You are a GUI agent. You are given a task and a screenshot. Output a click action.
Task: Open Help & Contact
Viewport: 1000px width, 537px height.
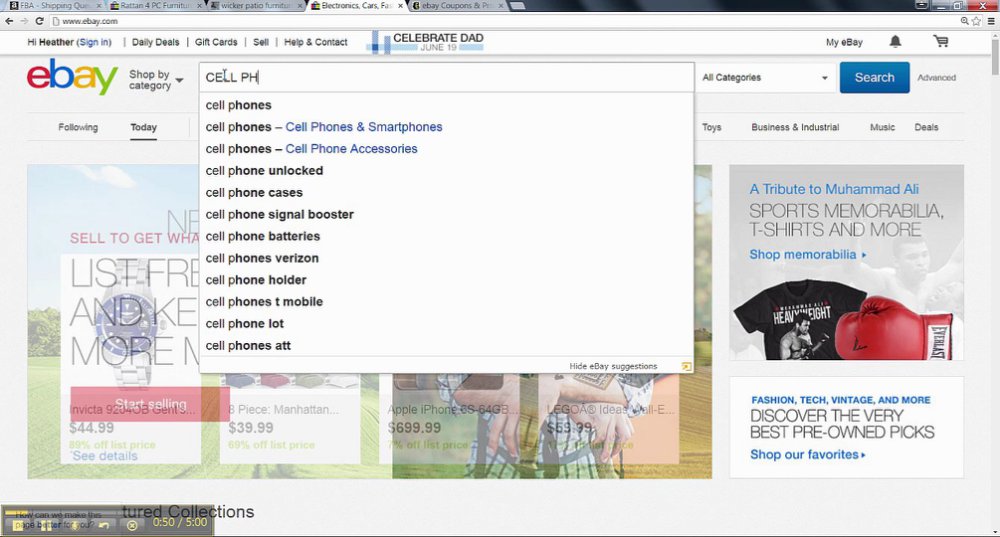point(316,42)
